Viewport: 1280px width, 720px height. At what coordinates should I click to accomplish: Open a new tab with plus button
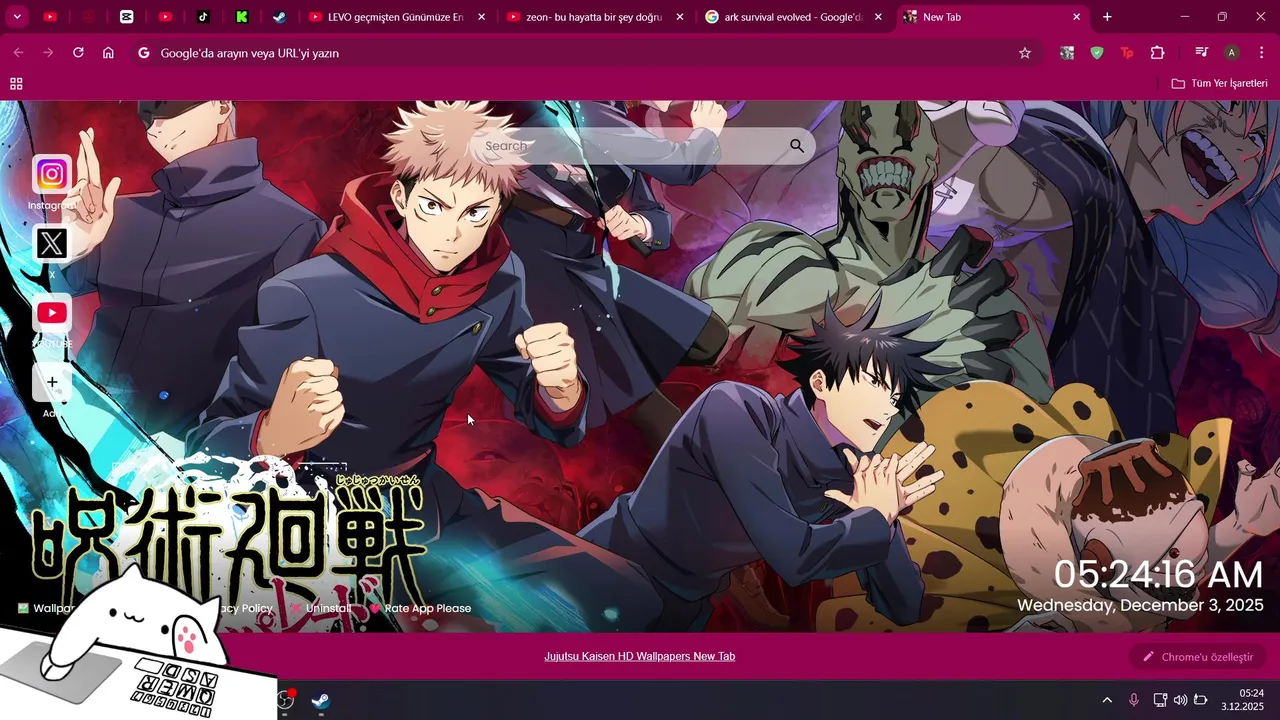coord(1107,17)
